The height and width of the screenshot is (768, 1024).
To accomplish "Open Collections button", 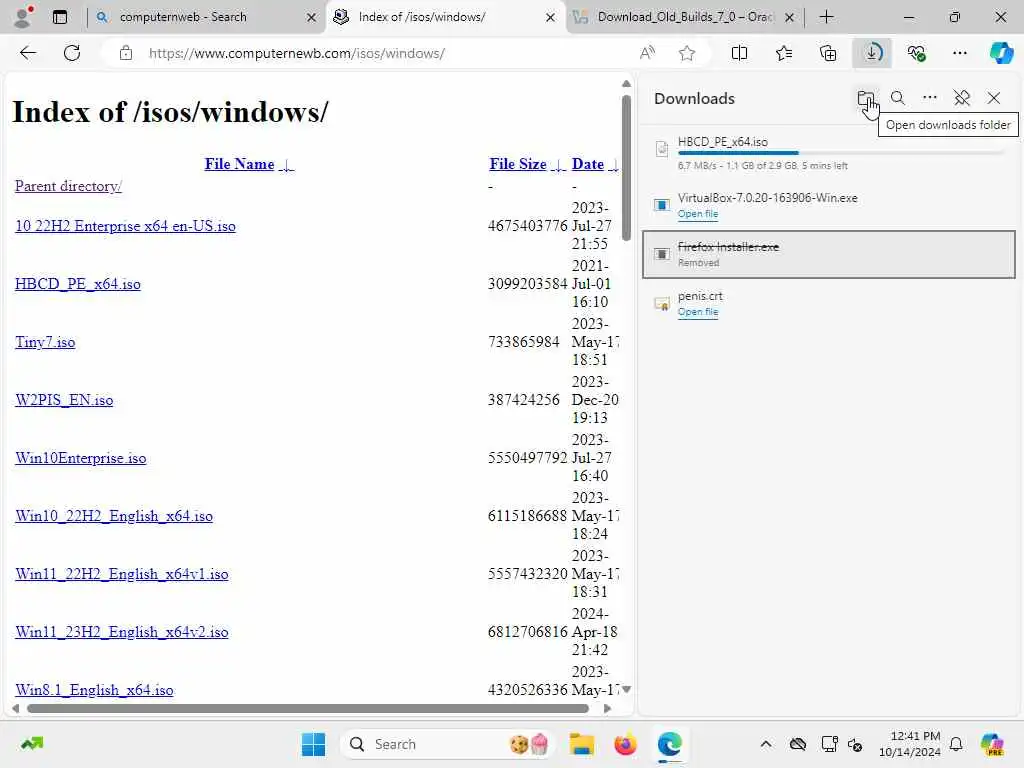I will [x=828, y=53].
